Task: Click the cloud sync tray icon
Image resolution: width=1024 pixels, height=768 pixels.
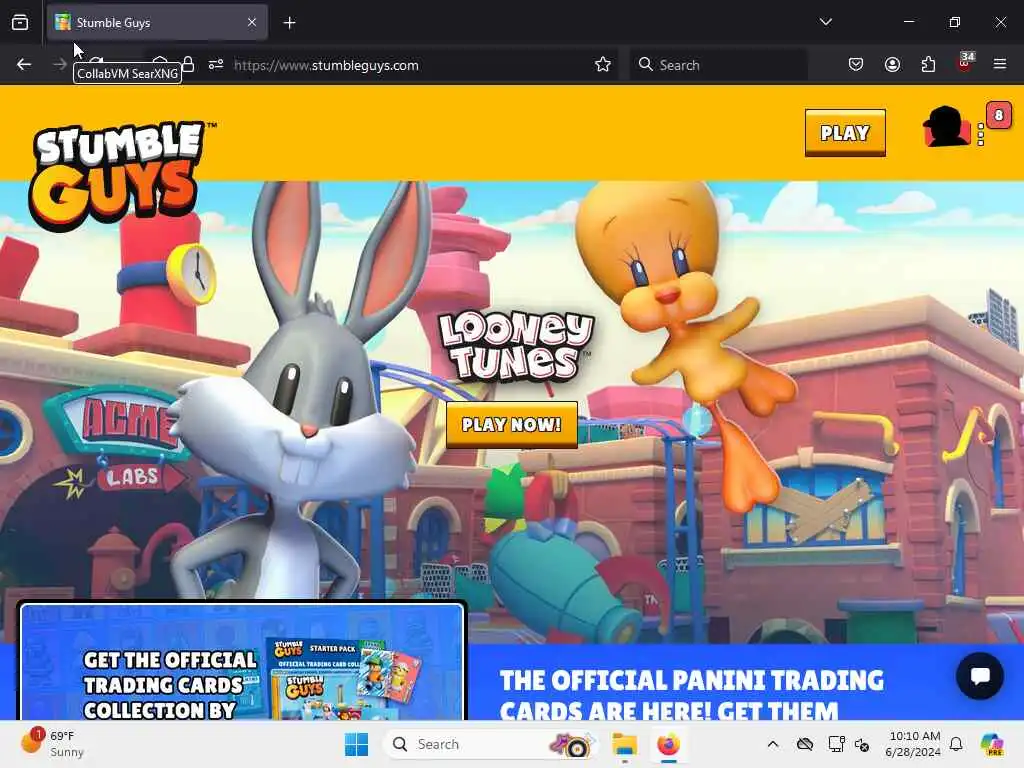Action: click(x=805, y=744)
